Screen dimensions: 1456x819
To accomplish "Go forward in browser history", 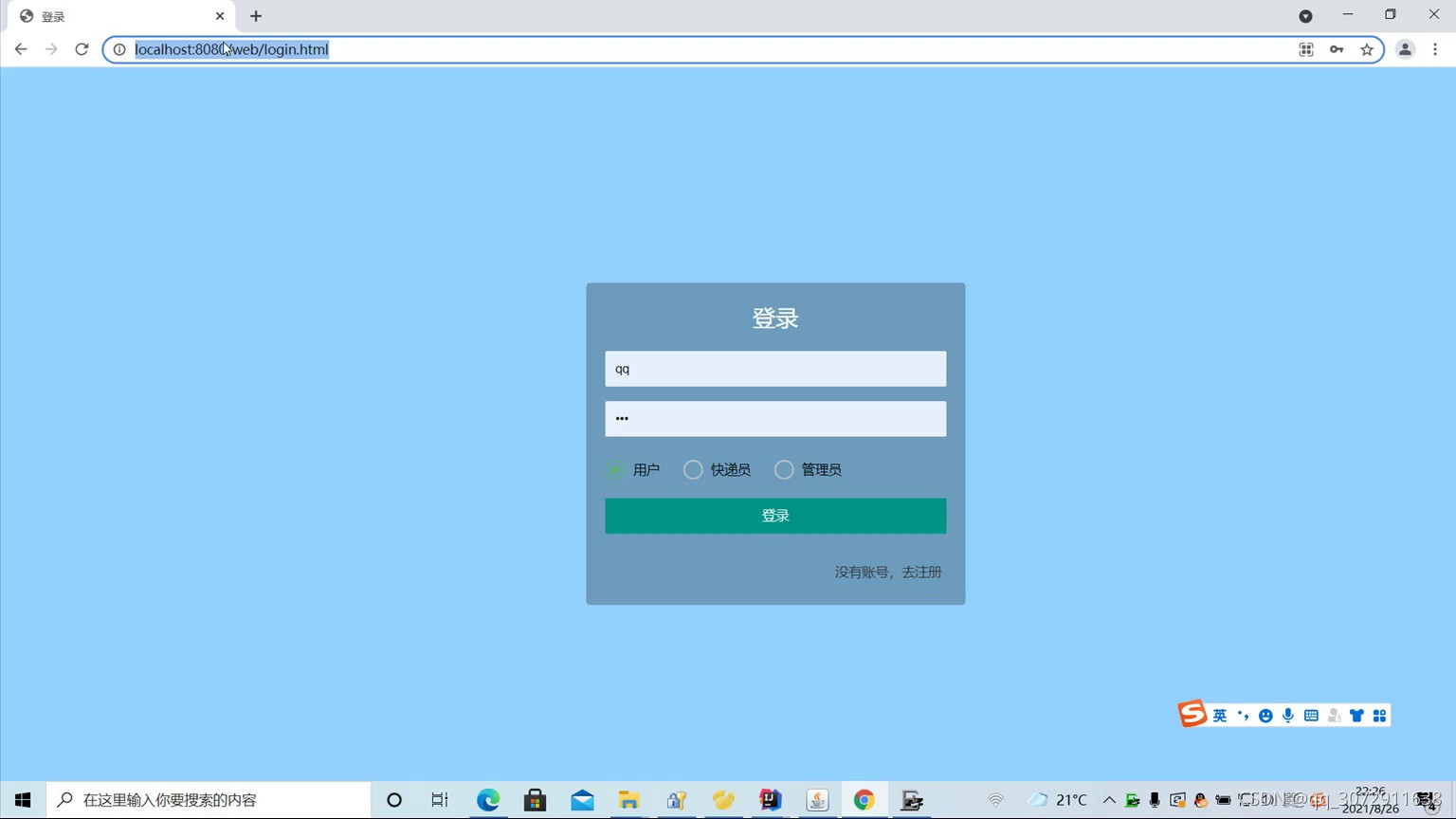I will 51,49.
